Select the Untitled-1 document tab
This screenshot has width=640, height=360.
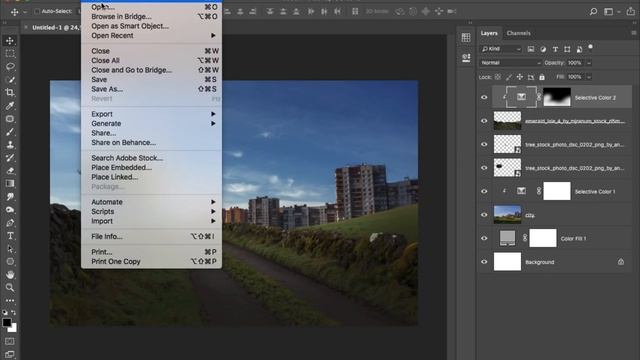click(55, 27)
